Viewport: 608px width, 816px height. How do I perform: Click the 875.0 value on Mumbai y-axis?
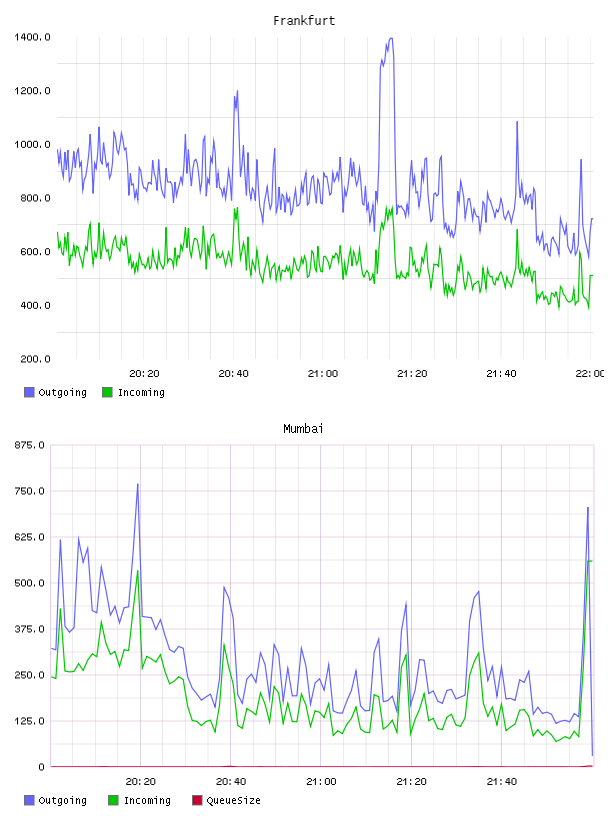pos(29,445)
